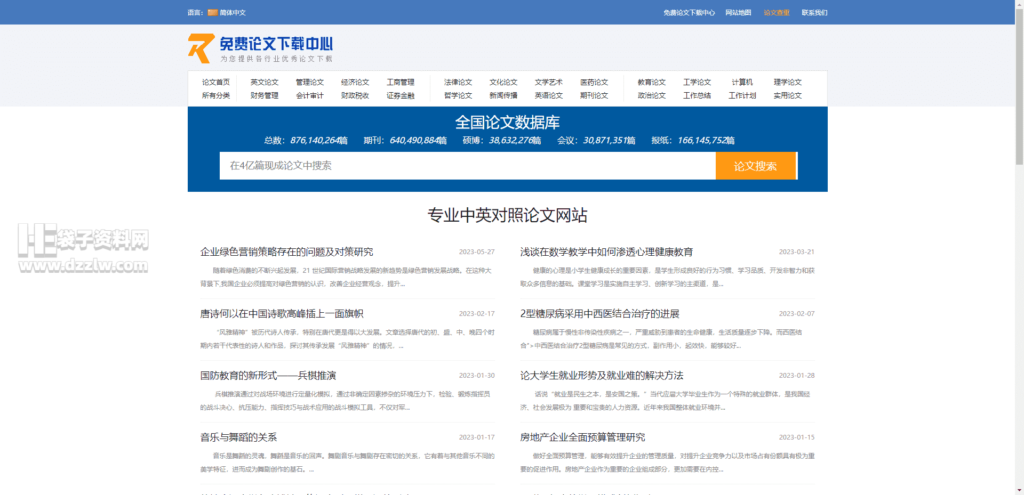The width and height of the screenshot is (1024, 495).
Task: Open article 企业绿色营销策略存在的问题及对策研究
Action: 287,252
